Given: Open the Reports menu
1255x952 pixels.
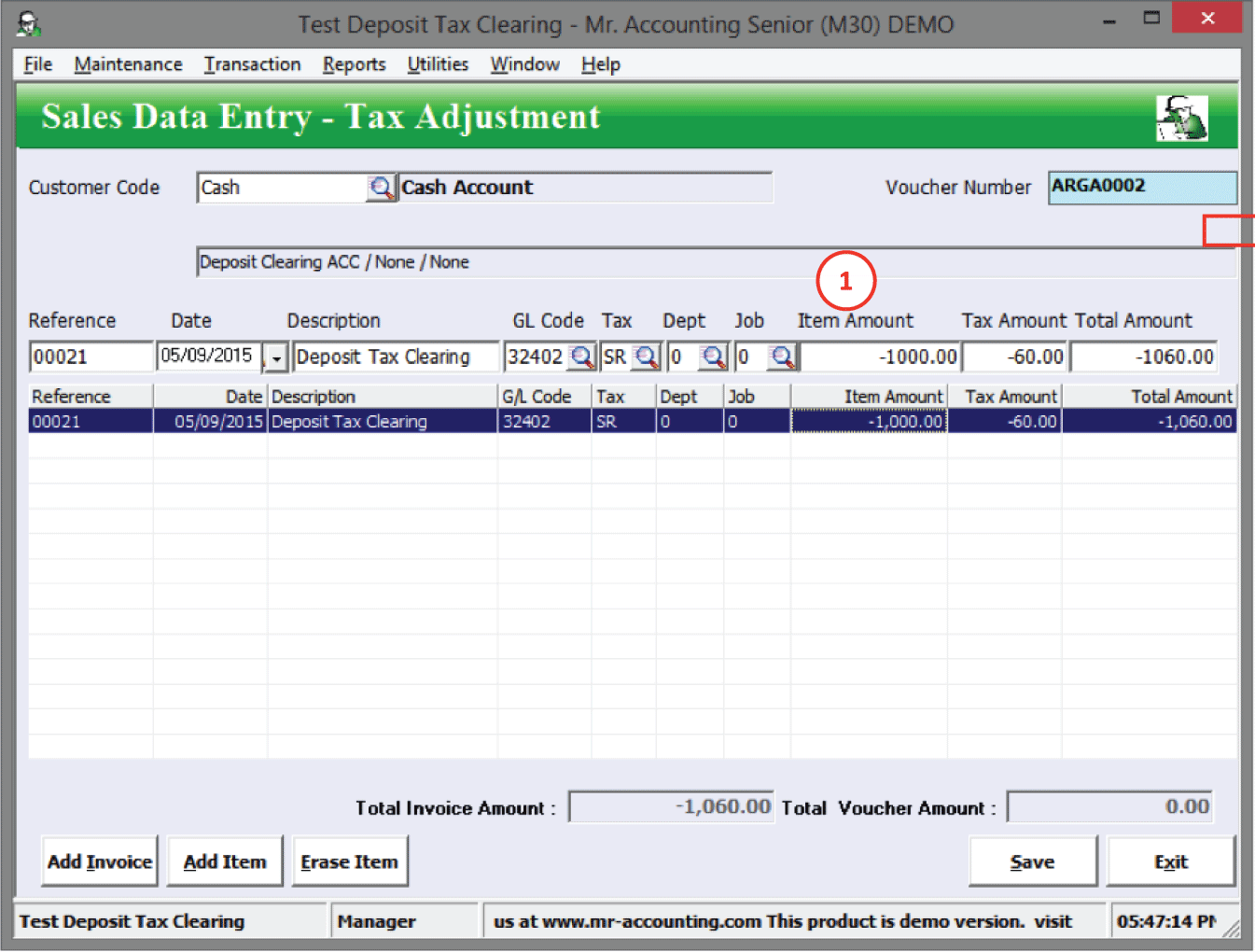Looking at the screenshot, I should point(354,64).
